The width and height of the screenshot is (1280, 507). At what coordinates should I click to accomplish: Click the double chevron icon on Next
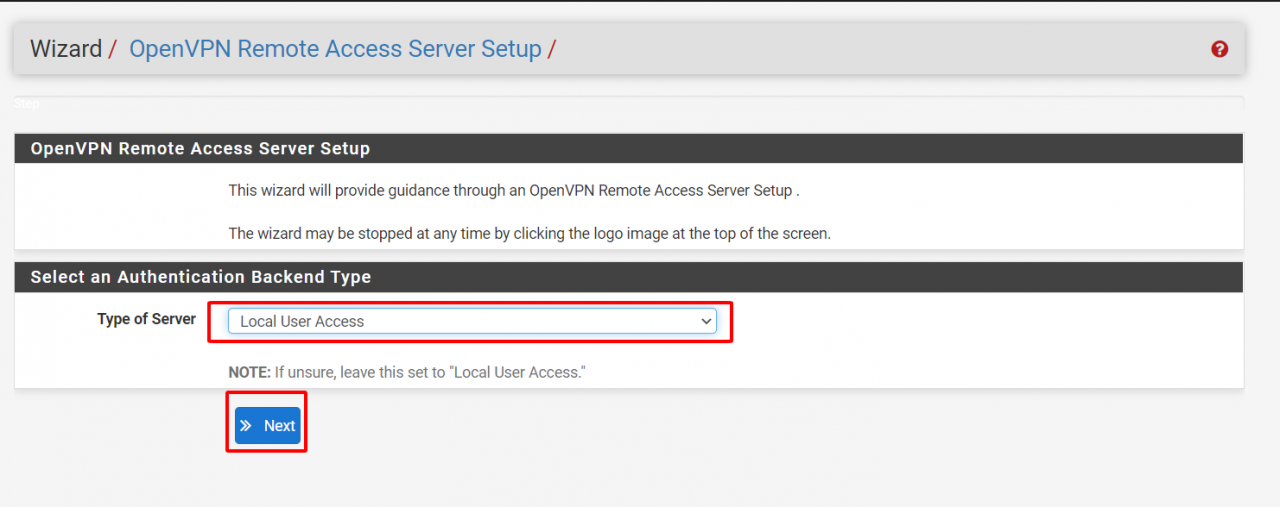(246, 425)
